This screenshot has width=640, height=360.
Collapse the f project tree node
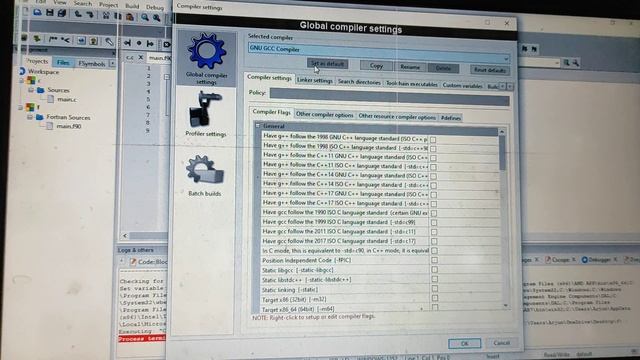click(x=20, y=108)
